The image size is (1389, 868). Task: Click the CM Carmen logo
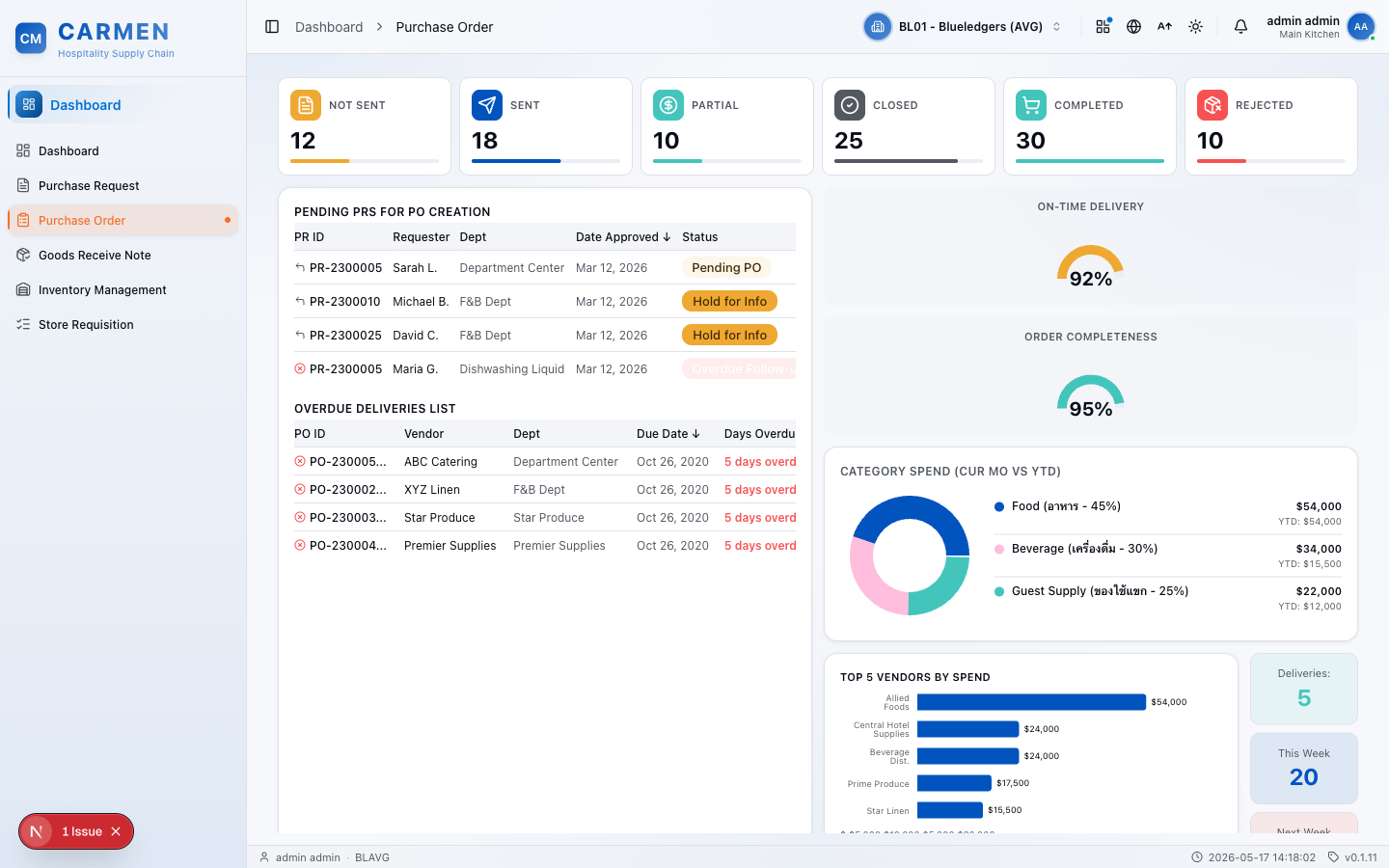(x=31, y=39)
